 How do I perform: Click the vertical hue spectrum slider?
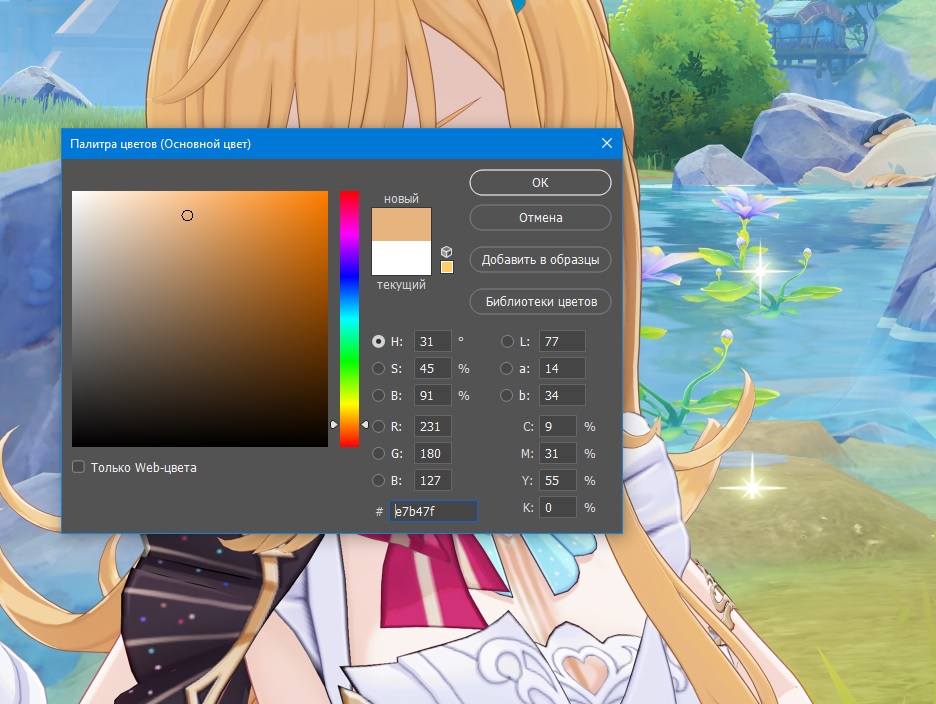(x=349, y=319)
